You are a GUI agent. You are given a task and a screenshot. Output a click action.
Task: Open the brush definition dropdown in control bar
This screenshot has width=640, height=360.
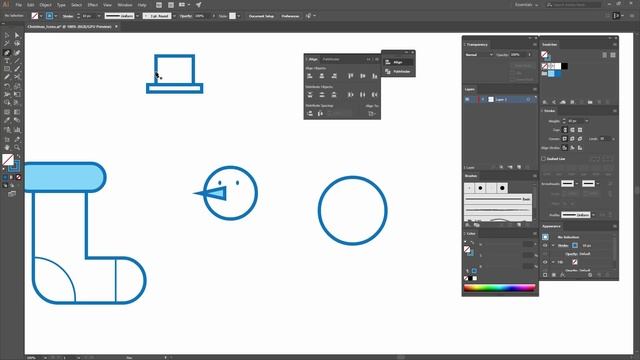174,16
